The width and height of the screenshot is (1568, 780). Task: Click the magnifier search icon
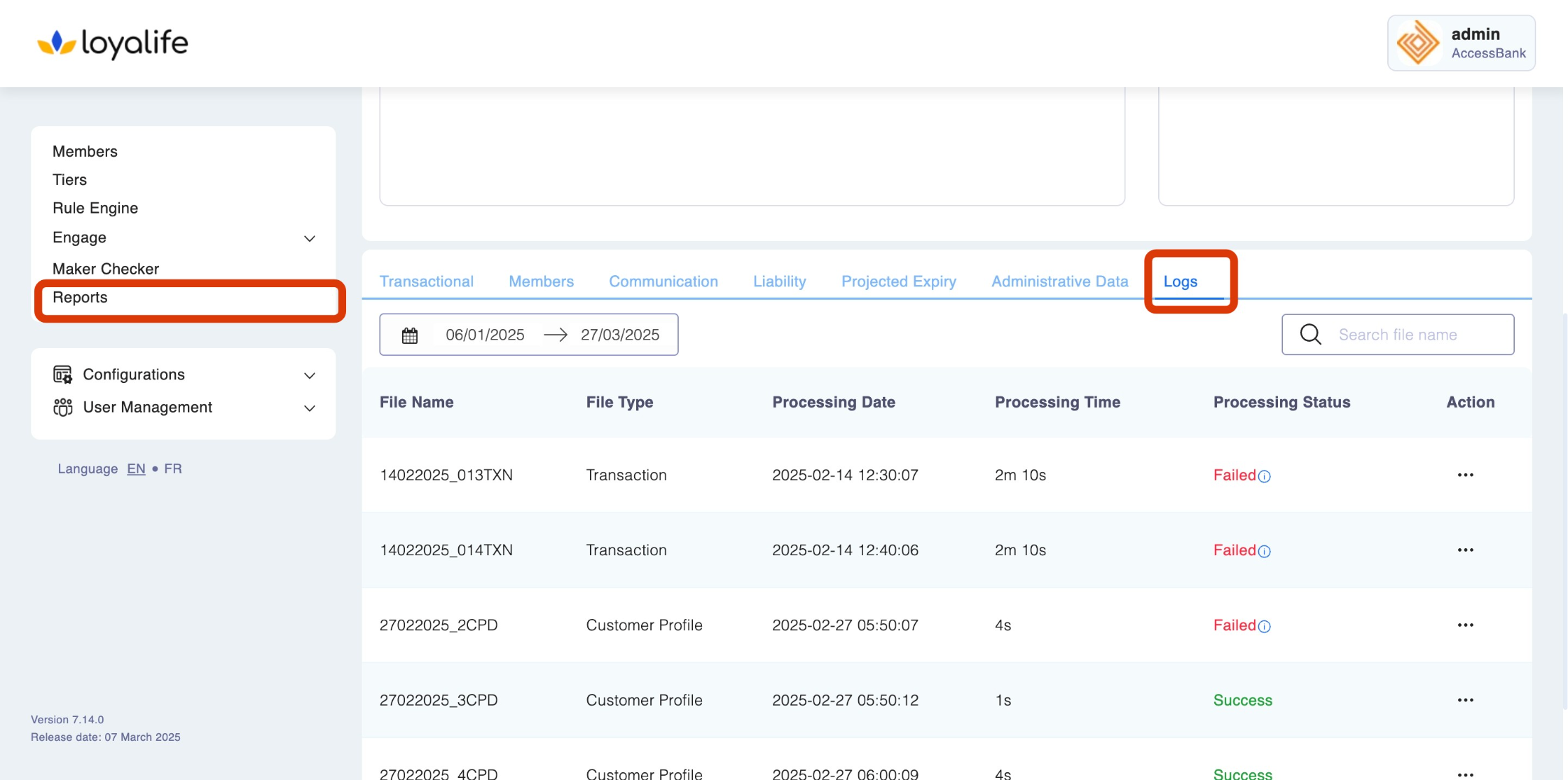[1310, 335]
